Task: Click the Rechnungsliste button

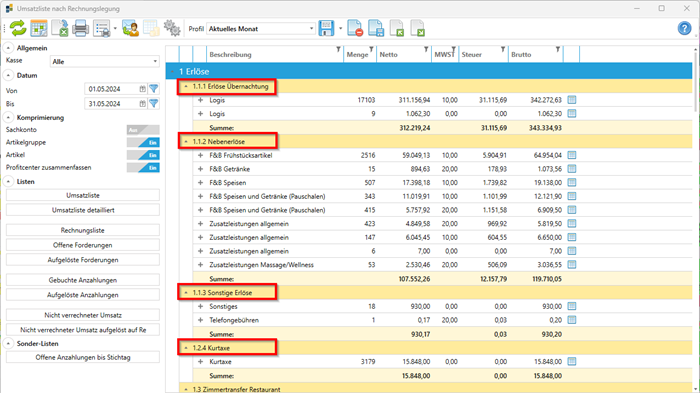Action: (x=83, y=230)
